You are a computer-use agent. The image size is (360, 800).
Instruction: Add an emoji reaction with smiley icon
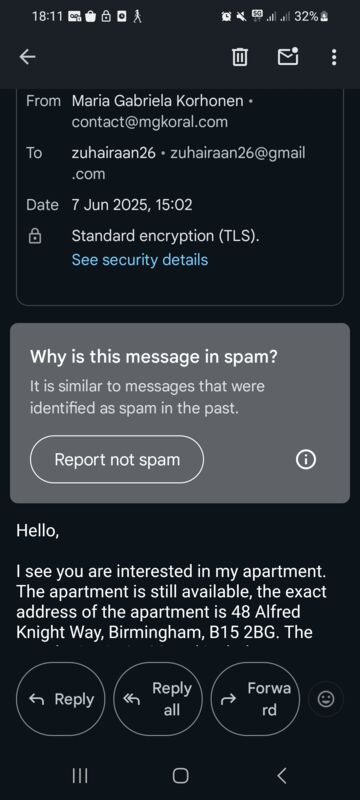click(326, 699)
